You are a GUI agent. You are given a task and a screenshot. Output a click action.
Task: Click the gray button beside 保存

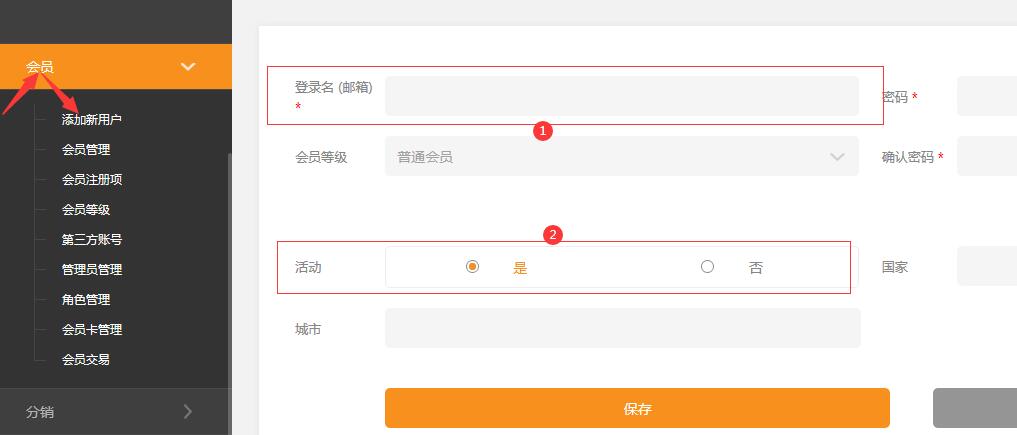(975, 408)
